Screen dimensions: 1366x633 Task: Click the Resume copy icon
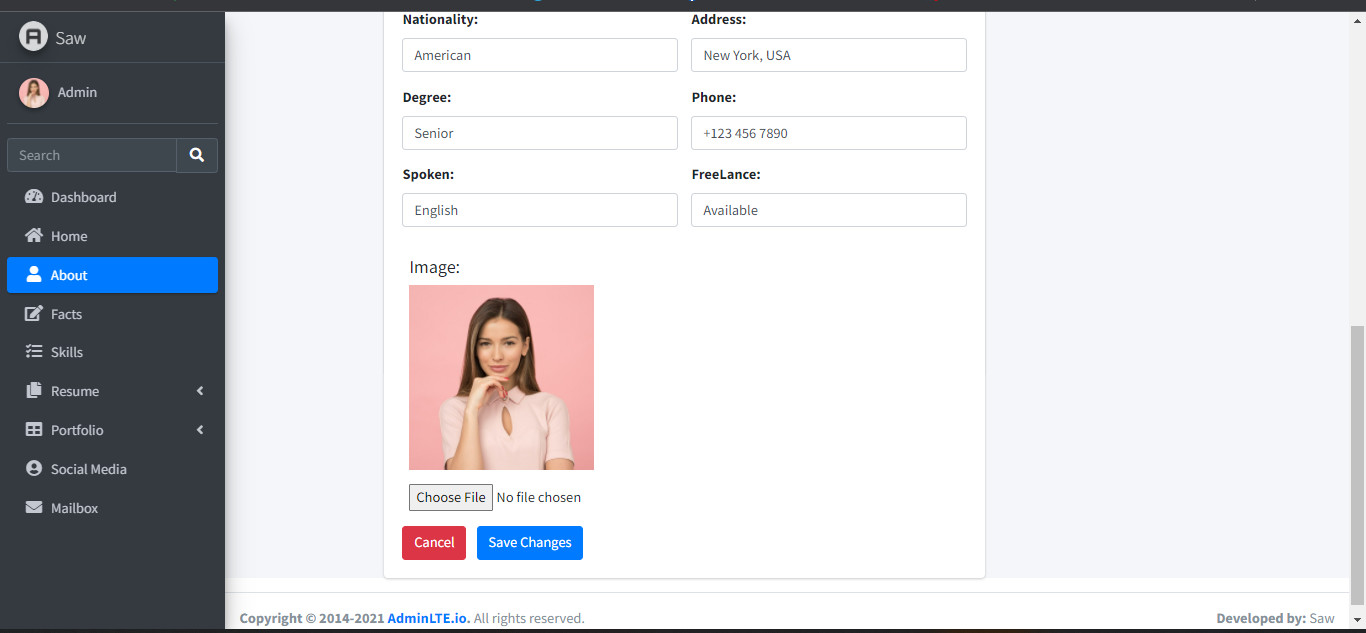[34, 391]
